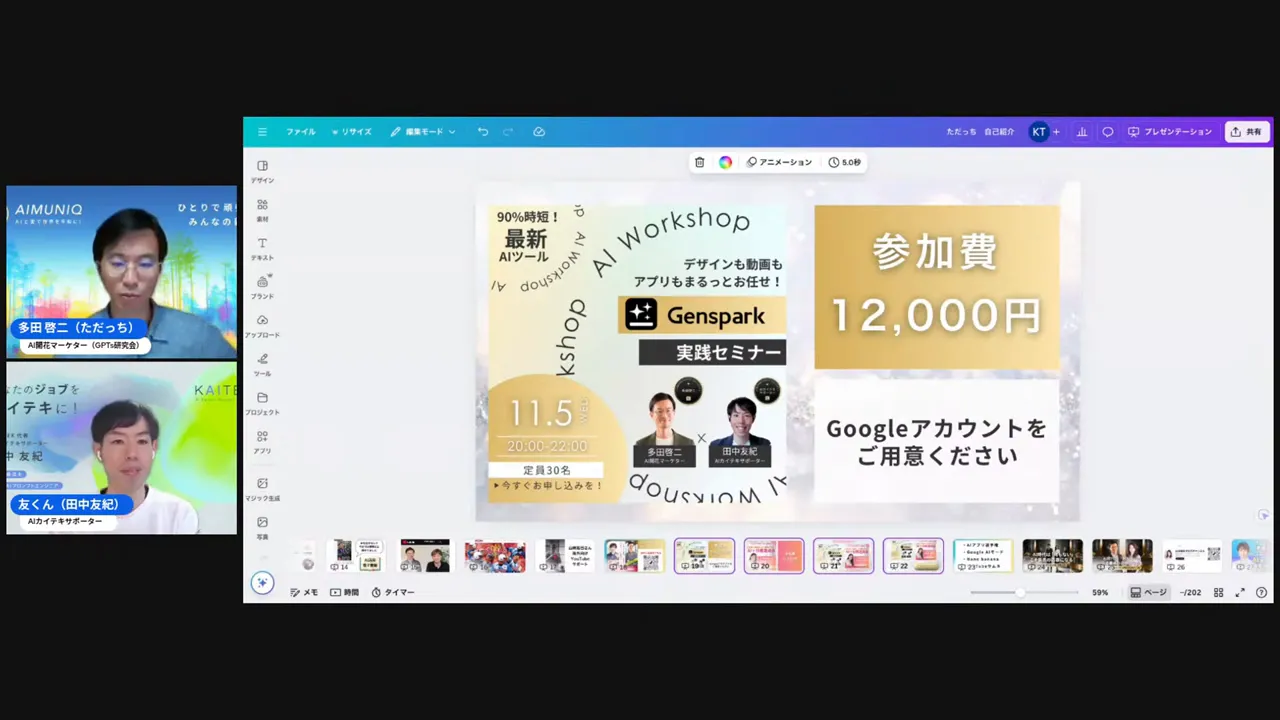Open the help question mark icon
Image resolution: width=1280 pixels, height=720 pixels.
coord(1261,593)
